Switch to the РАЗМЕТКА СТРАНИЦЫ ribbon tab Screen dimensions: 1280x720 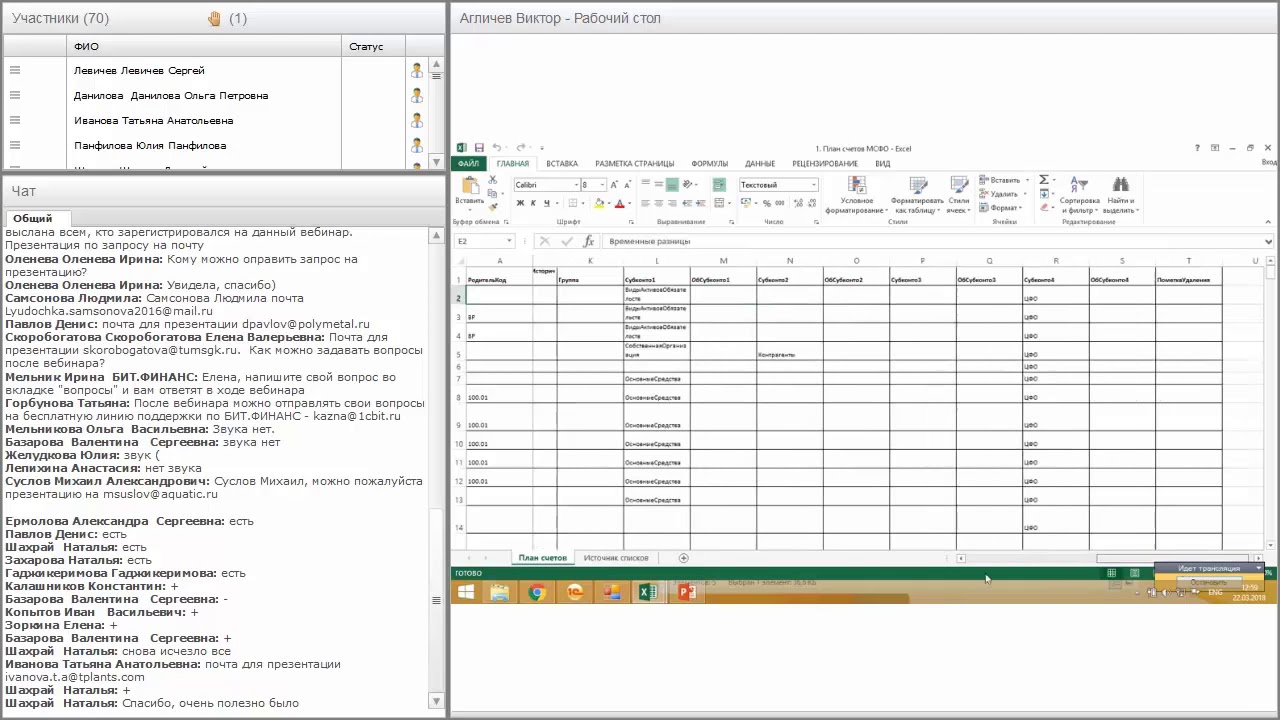pos(634,164)
